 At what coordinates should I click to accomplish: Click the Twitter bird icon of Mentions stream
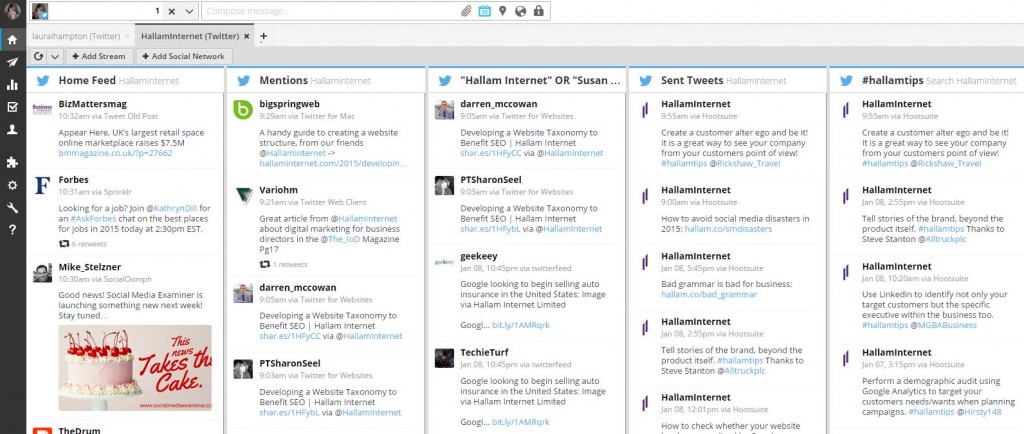244,81
